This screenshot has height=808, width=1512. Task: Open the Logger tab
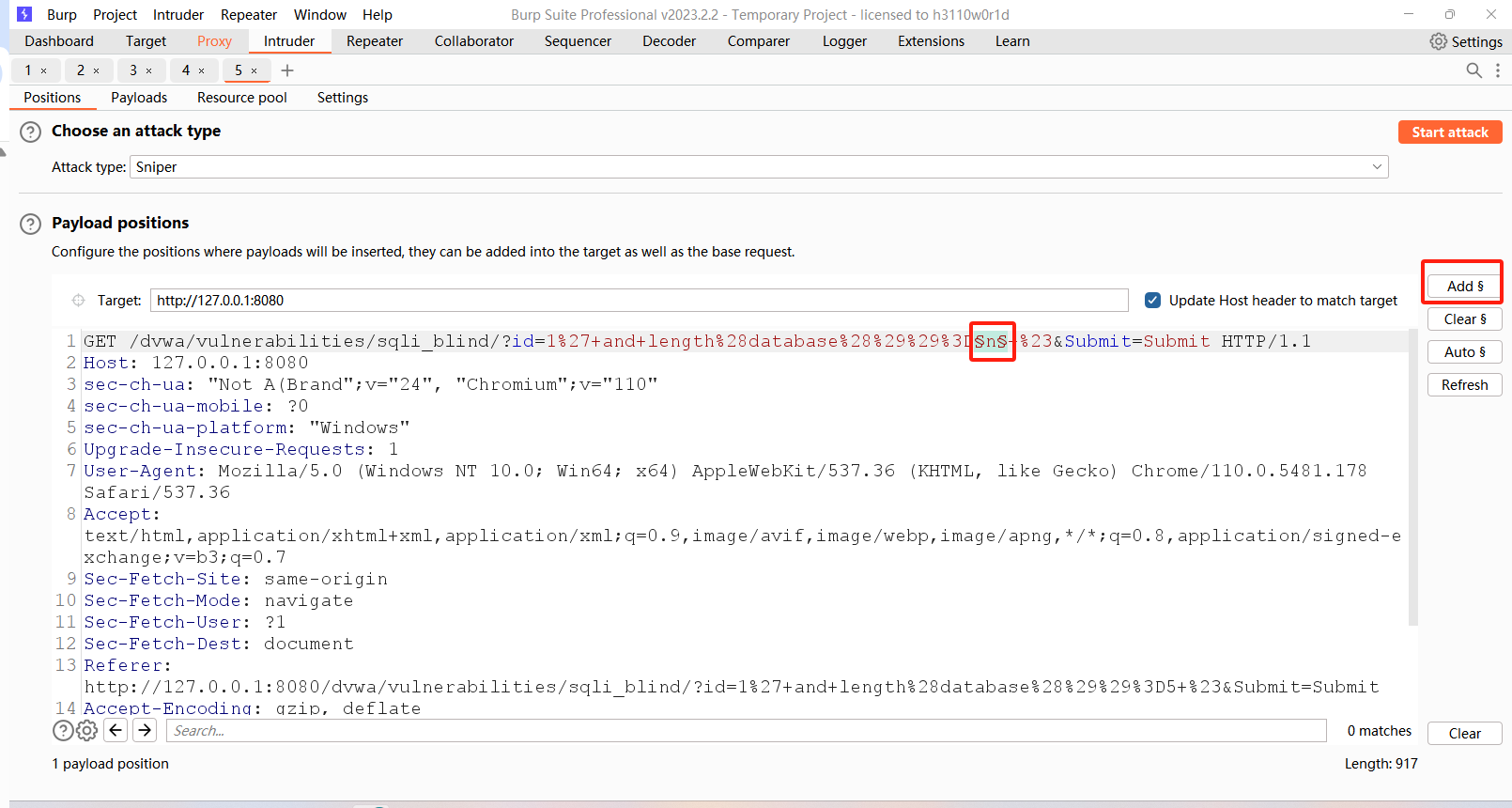844,41
